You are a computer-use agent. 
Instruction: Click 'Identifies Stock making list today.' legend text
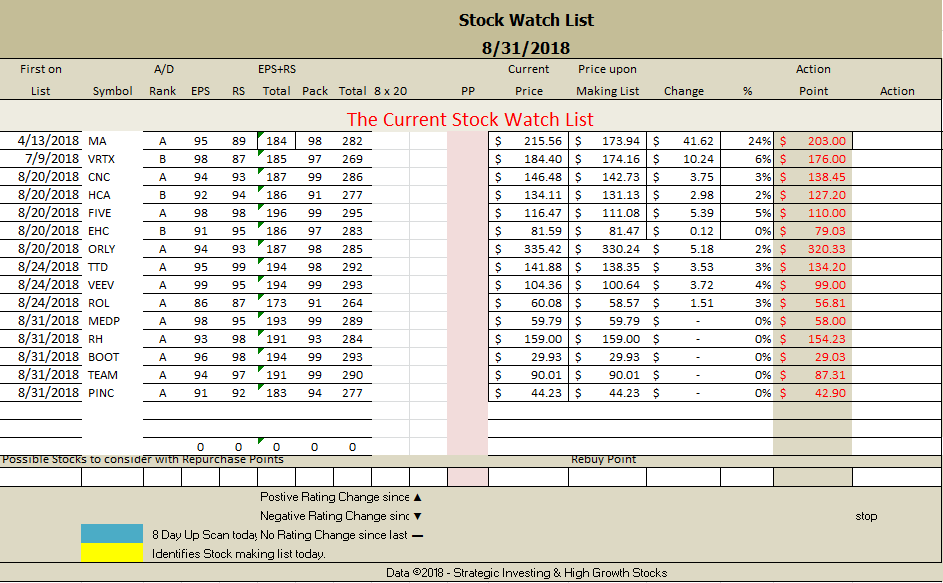click(239, 554)
